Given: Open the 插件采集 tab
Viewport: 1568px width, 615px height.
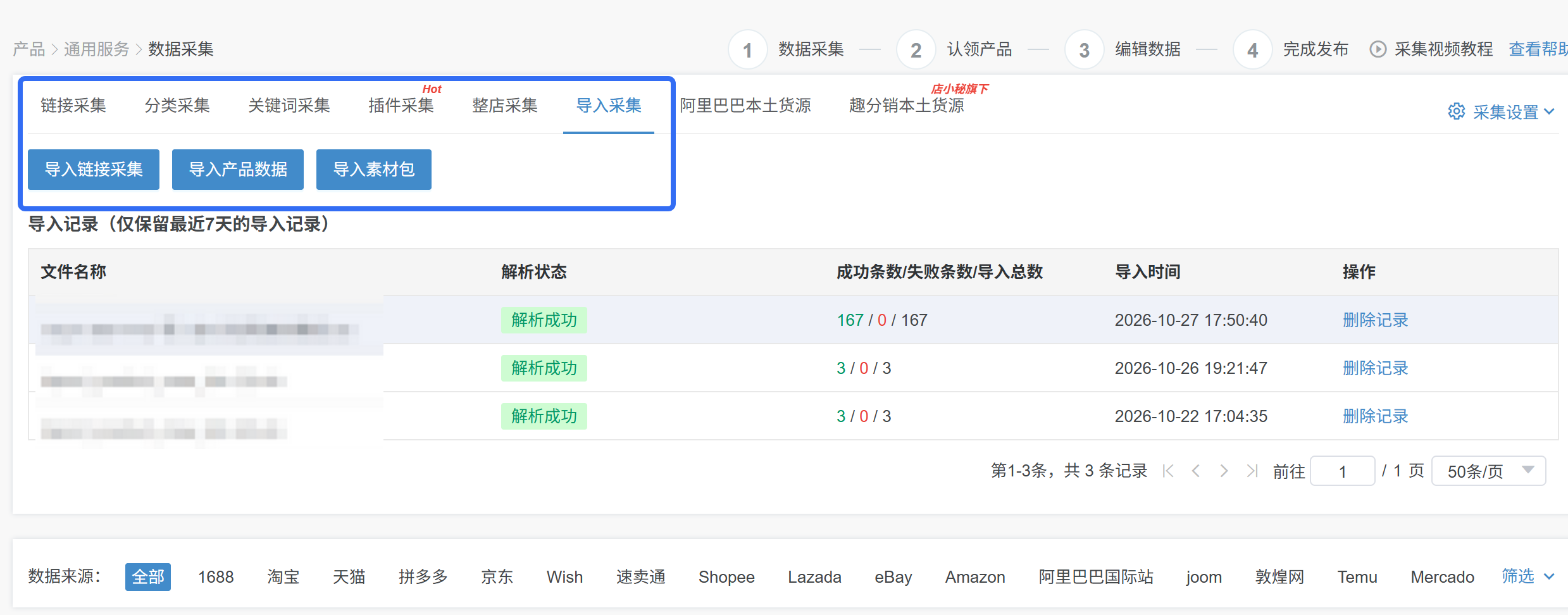Looking at the screenshot, I should [x=401, y=106].
